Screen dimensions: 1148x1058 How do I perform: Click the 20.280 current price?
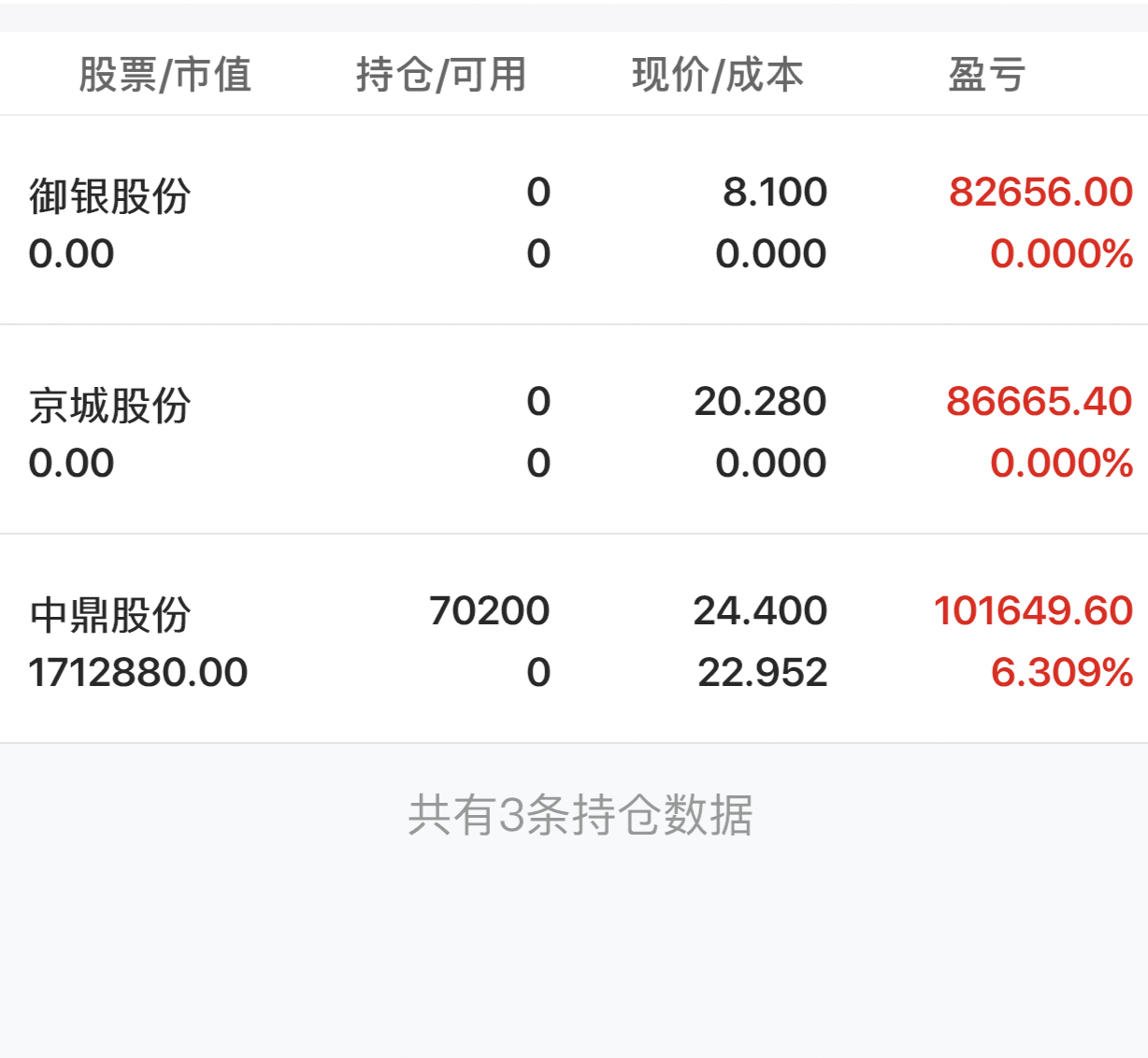tap(760, 402)
